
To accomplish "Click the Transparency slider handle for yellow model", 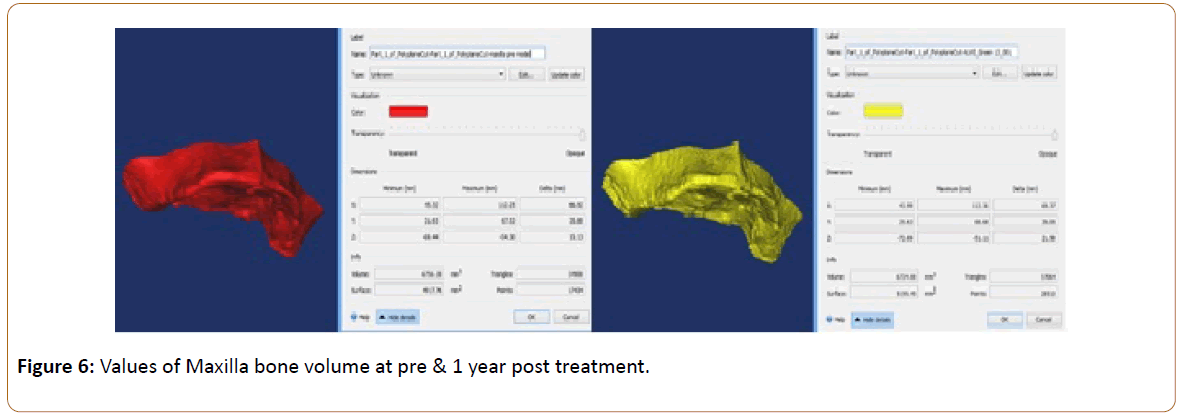I will tap(1055, 134).
